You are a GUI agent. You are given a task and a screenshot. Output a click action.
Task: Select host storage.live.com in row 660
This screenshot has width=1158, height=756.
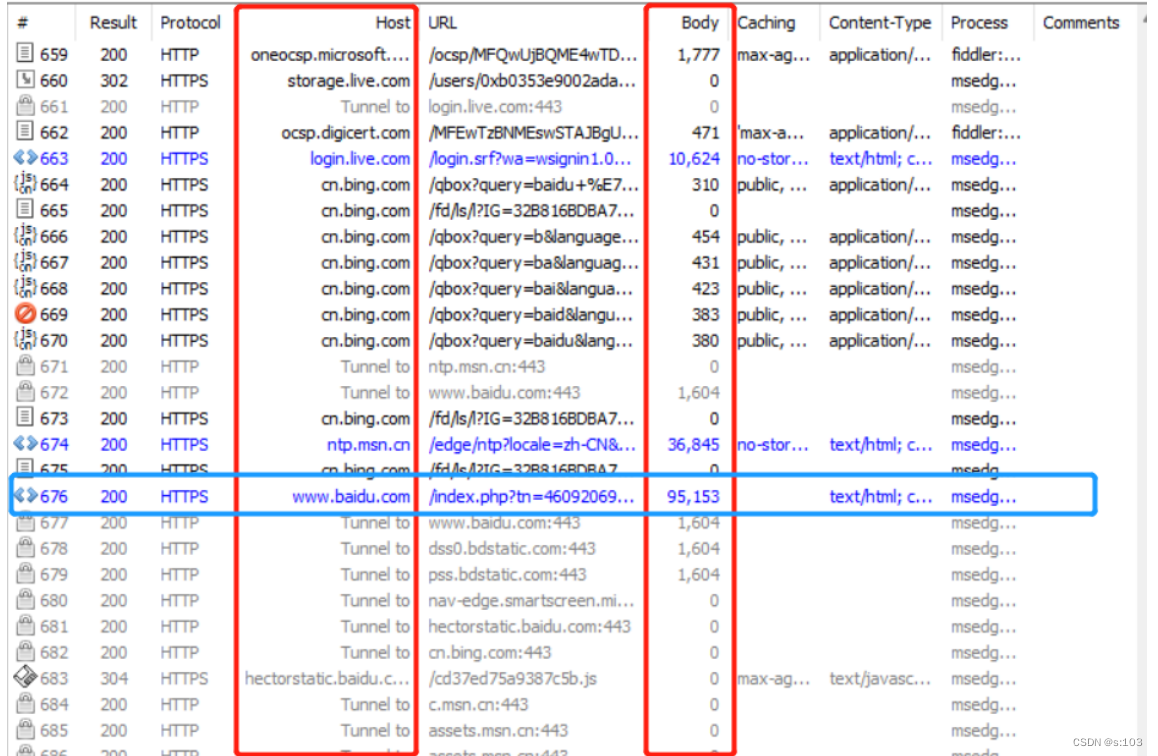coord(348,80)
